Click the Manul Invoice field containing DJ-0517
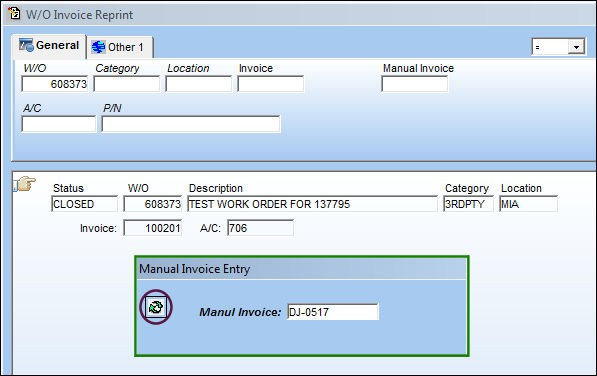Screen dimensions: 597x376 333,312
